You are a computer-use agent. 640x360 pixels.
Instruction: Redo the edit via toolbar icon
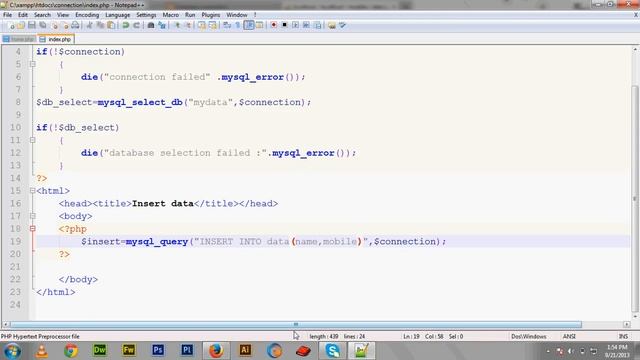click(x=137, y=25)
